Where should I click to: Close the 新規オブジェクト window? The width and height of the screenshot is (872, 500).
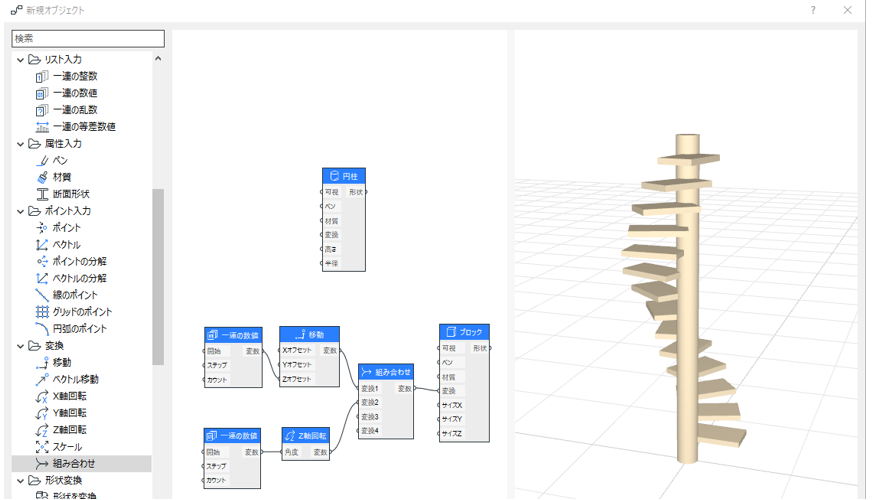pos(848,10)
